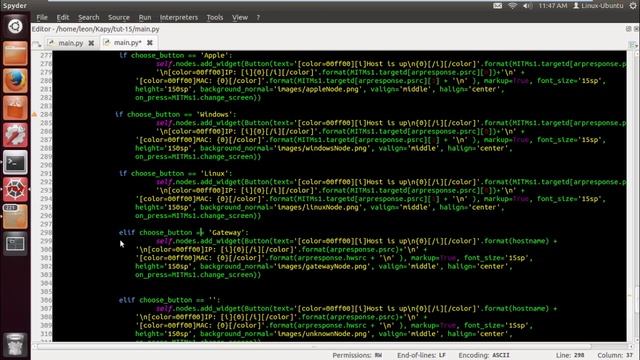Viewport: 640px width, 360px height.
Task: Click the warning triangle on line 284
Action: coord(35,114)
